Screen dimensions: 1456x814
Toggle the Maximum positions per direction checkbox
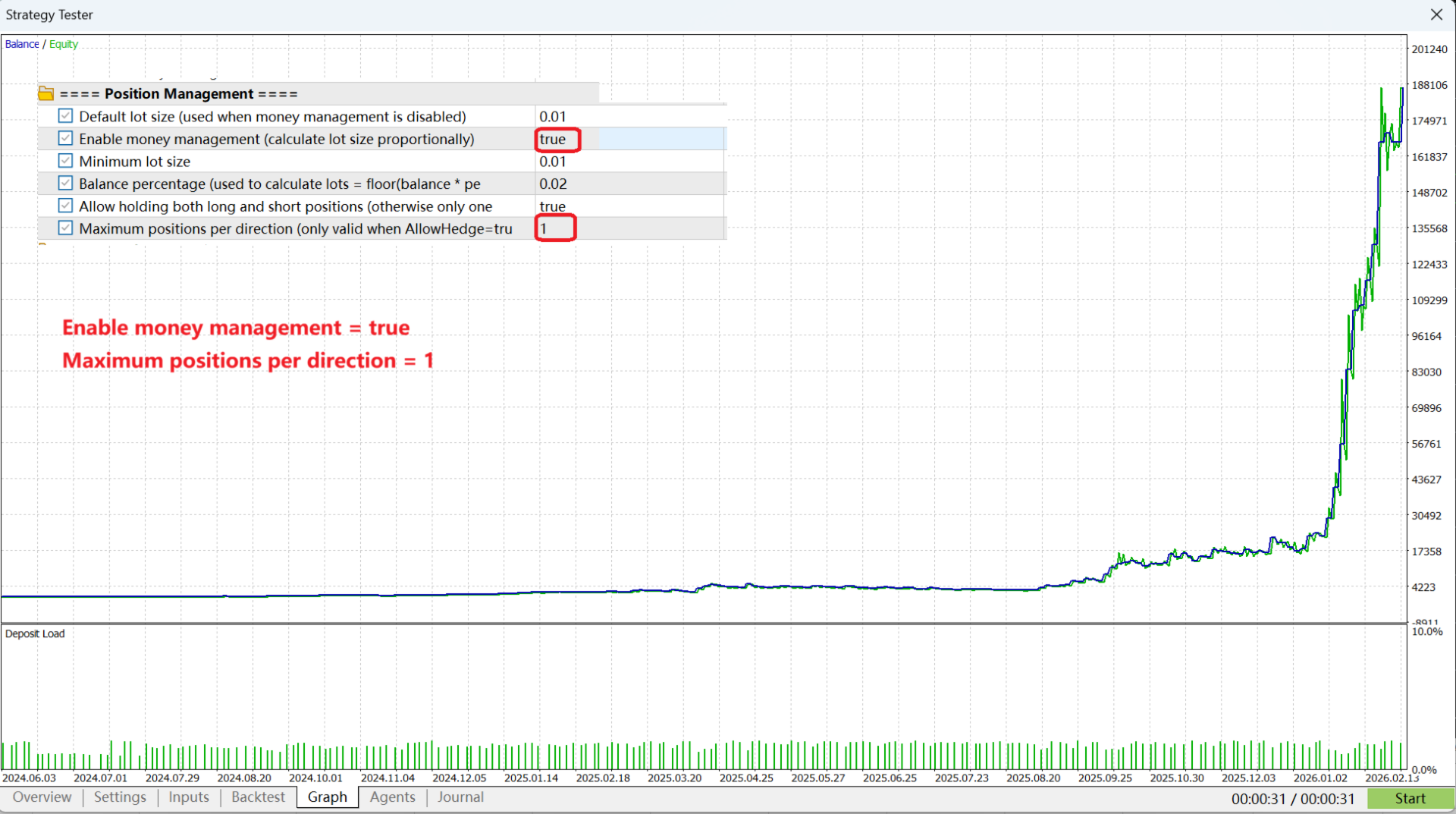click(65, 228)
